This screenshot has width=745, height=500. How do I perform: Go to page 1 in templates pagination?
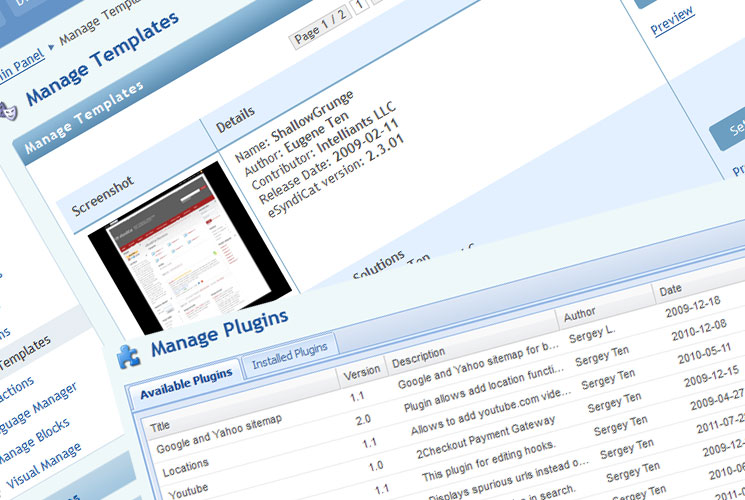[x=361, y=5]
